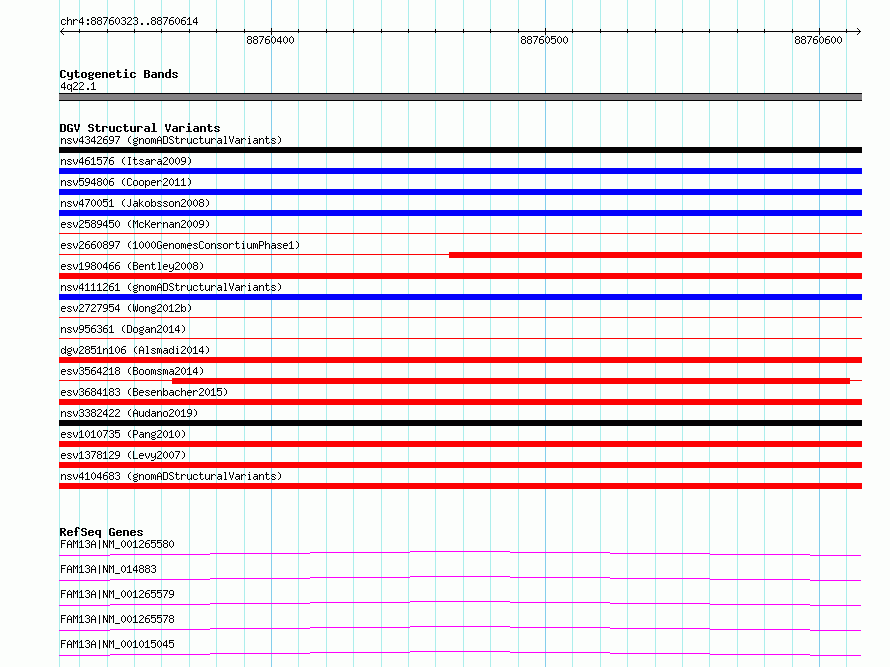Click blue feature bar under nsv4111261
This screenshot has height=667, width=890.
click(460, 297)
